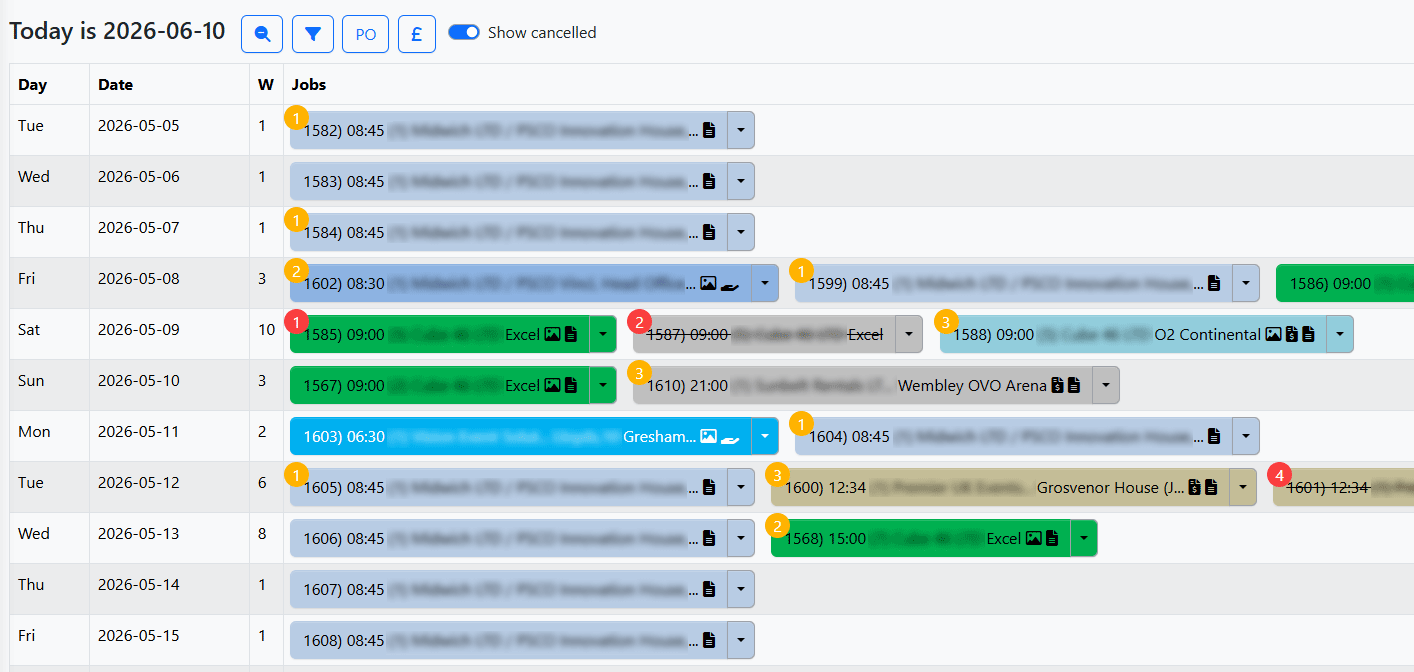Open the search zoom-out tool button
1414x672 pixels.
pos(262,34)
